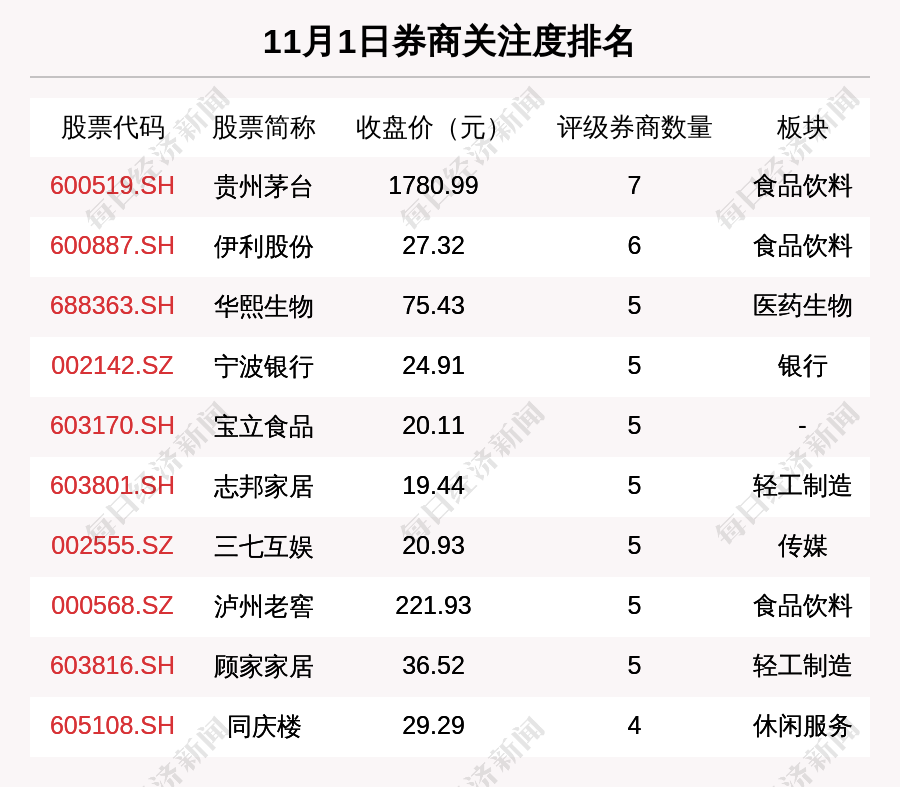Select stock name 贵州茅台
Image resolution: width=900 pixels, height=787 pixels.
tap(263, 187)
